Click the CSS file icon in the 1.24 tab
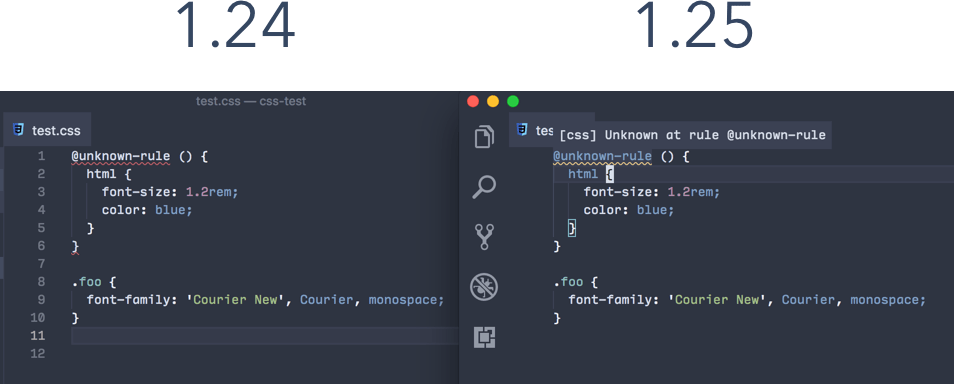Screen dimensions: 954x384 point(19,130)
